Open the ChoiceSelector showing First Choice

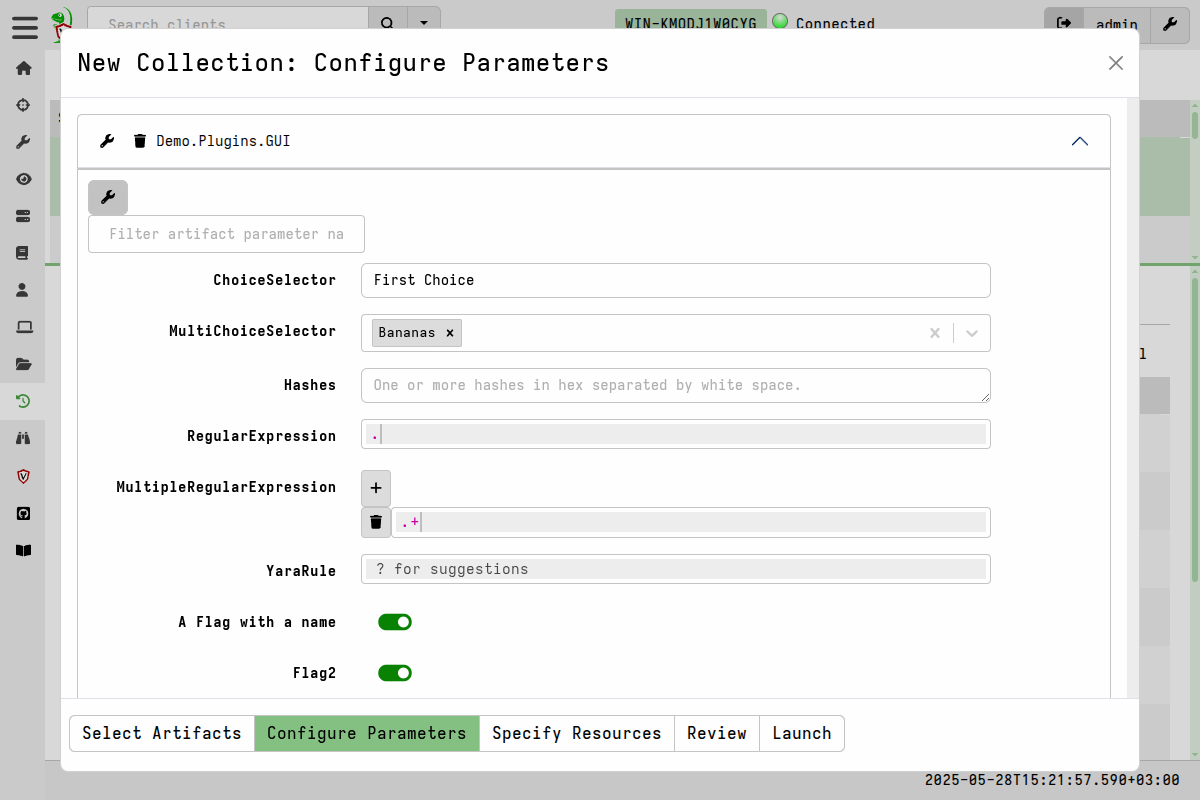(x=675, y=280)
